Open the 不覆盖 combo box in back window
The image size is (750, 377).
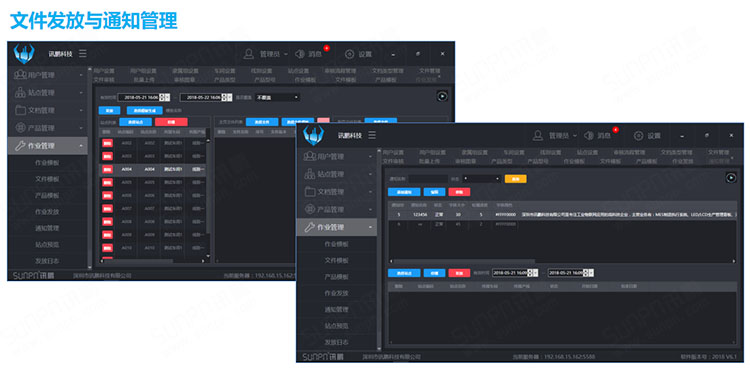(277, 97)
